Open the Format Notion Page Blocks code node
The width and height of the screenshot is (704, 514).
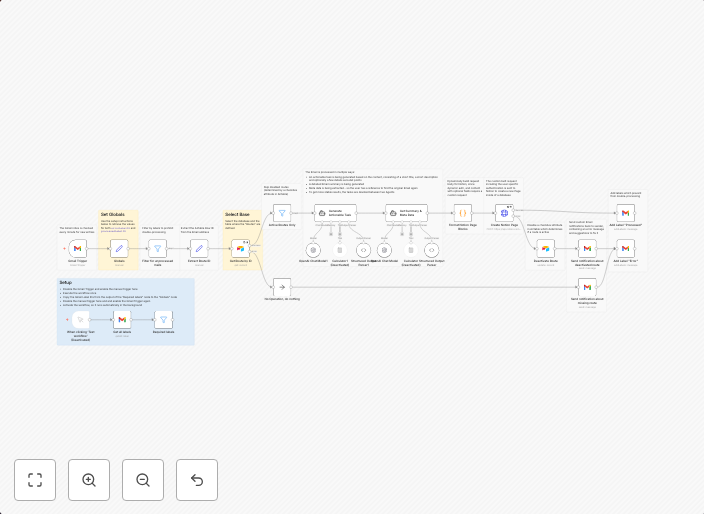pos(462,213)
